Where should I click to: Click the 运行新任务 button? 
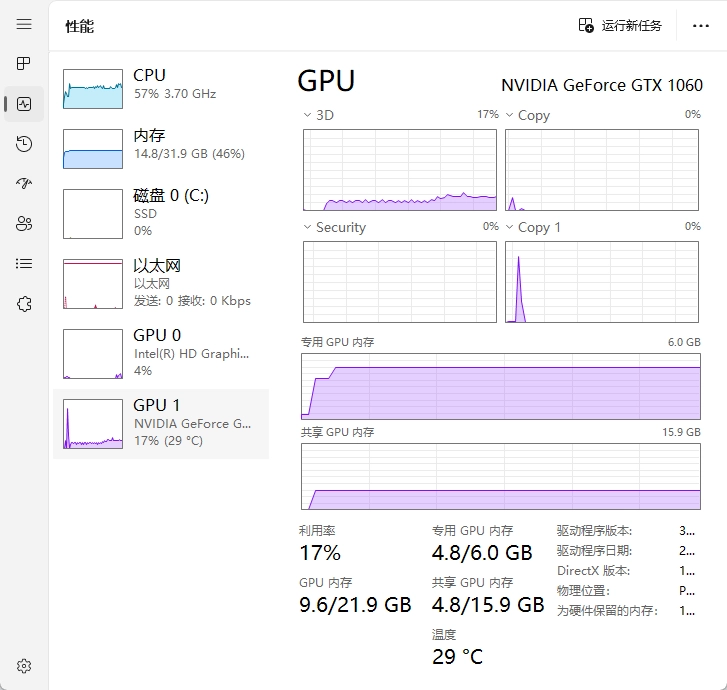[x=620, y=25]
